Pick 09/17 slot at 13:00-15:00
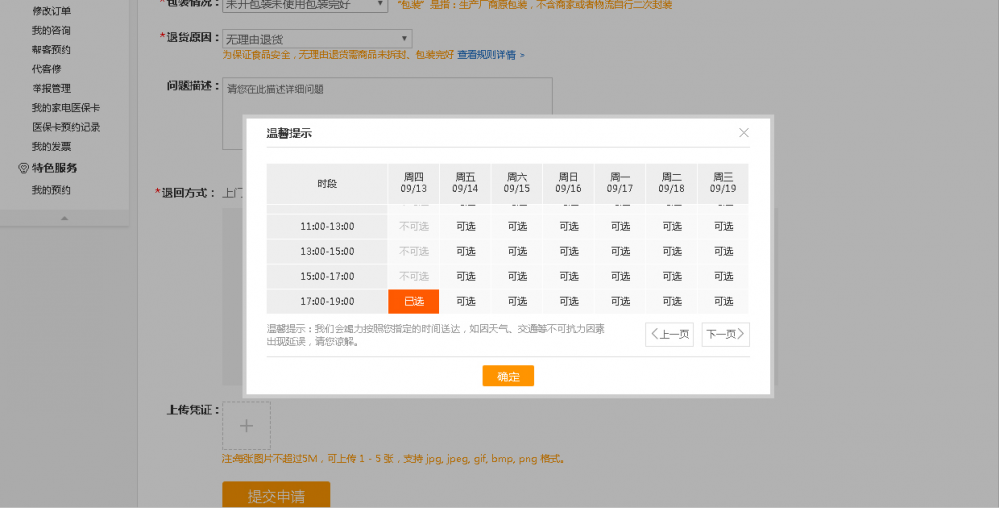Image resolution: width=999 pixels, height=508 pixels. pos(620,251)
